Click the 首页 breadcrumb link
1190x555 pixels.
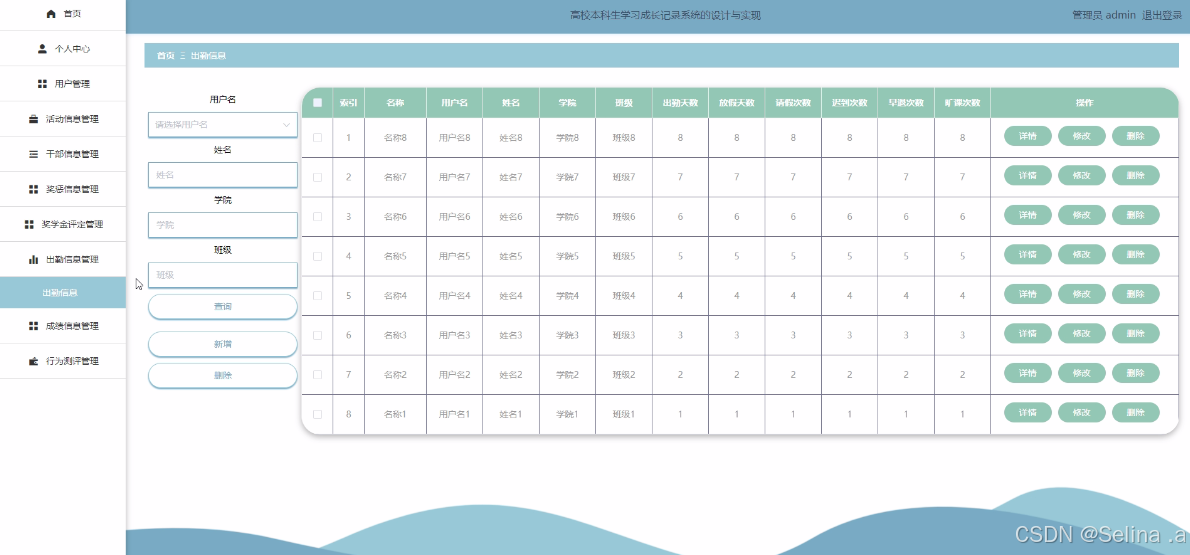[165, 55]
